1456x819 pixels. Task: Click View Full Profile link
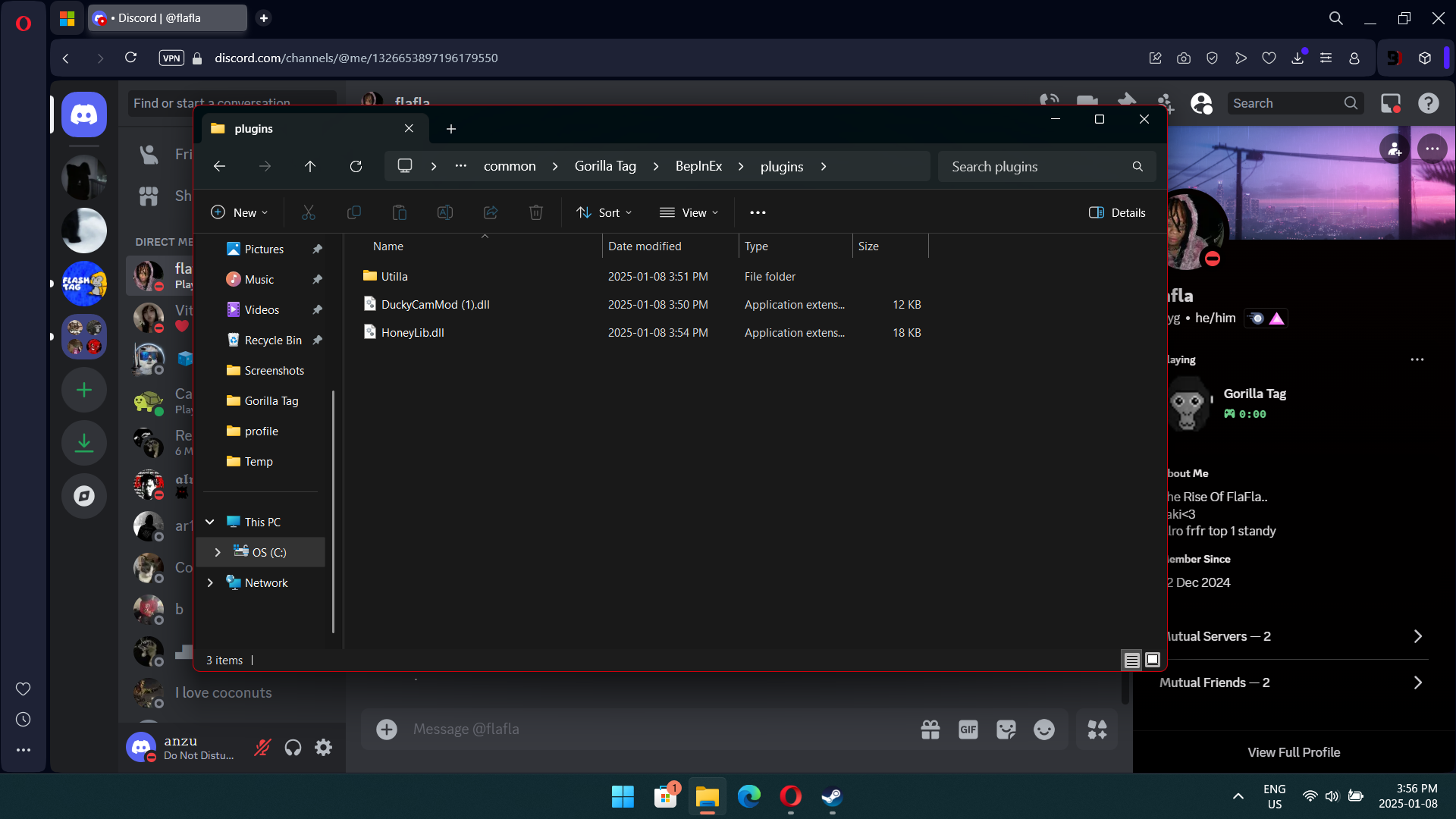pos(1294,752)
